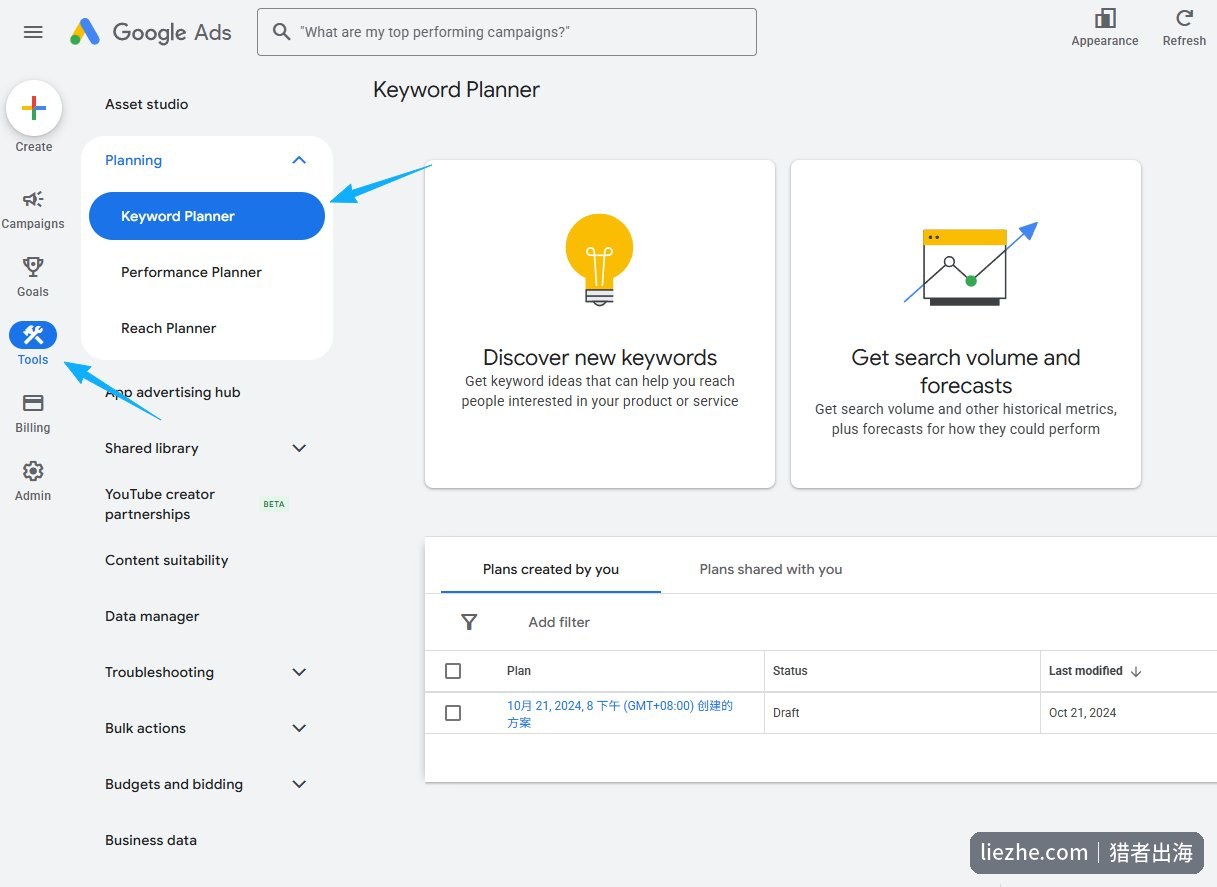This screenshot has height=887, width=1217.
Task: Collapse the Planning section chevron
Action: point(299,160)
